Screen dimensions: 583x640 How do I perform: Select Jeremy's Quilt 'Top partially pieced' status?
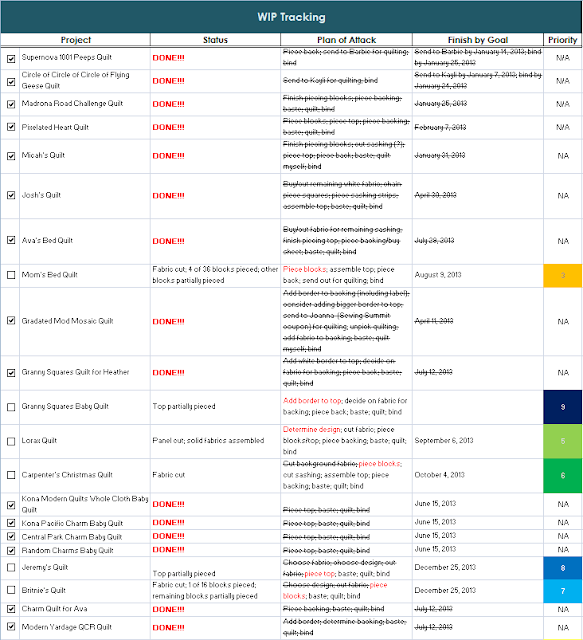pyautogui.click(x=215, y=568)
